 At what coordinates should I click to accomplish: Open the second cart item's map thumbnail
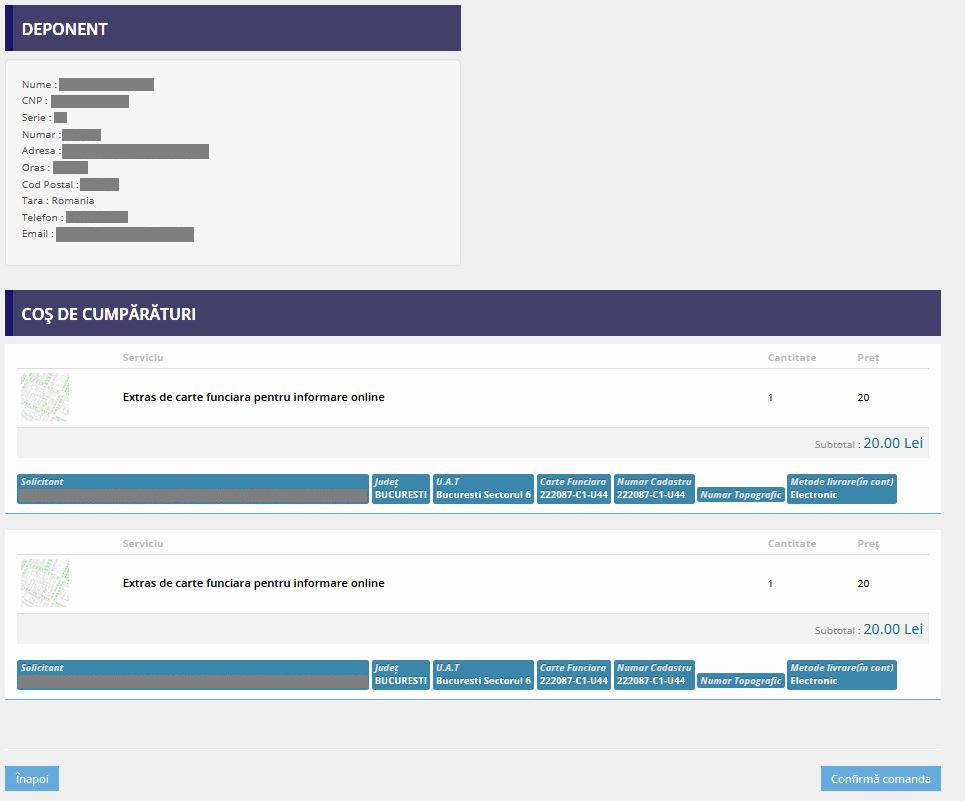click(45, 583)
